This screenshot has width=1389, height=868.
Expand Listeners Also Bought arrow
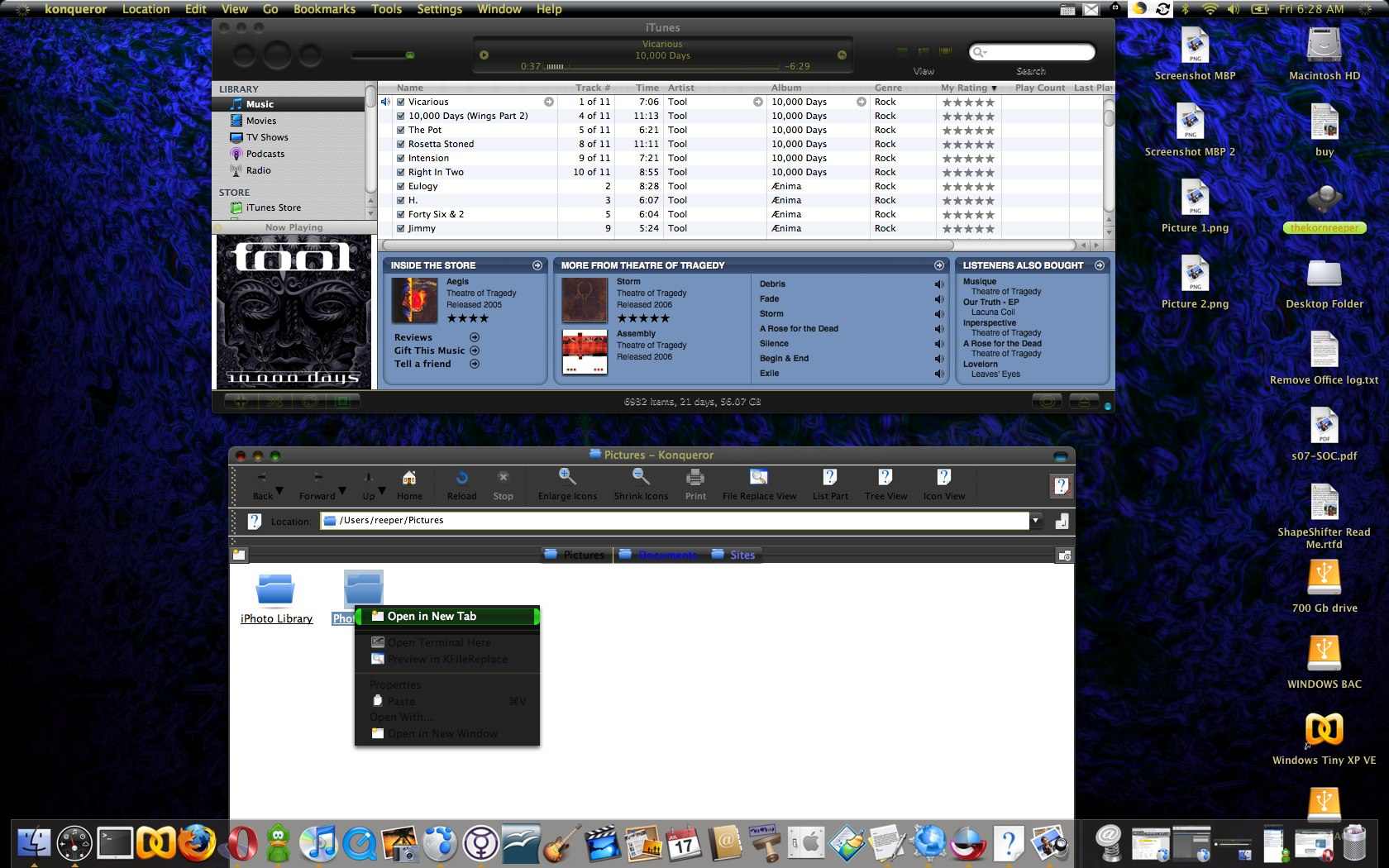(x=1100, y=265)
